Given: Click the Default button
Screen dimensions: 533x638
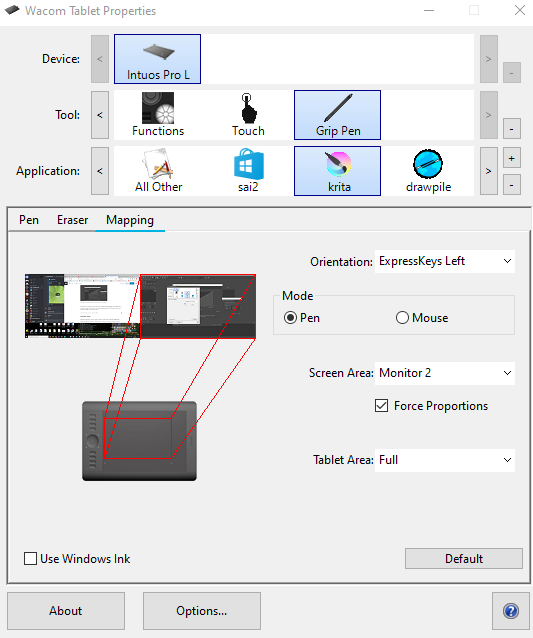Looking at the screenshot, I should [464, 559].
